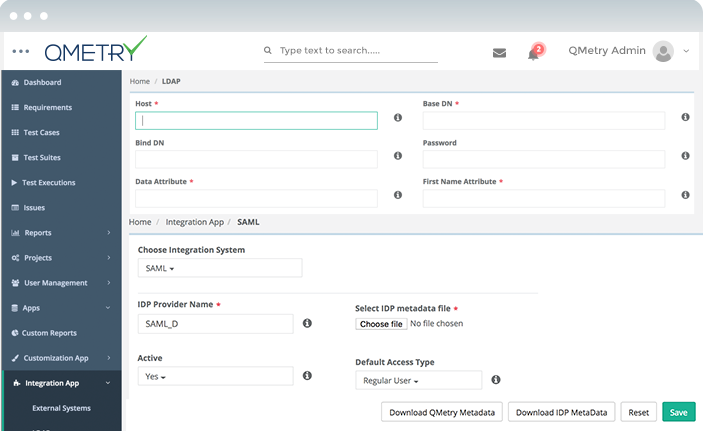This screenshot has height=431, width=703.
Task: Click Choose file for IDP metadata
Action: pos(381,324)
